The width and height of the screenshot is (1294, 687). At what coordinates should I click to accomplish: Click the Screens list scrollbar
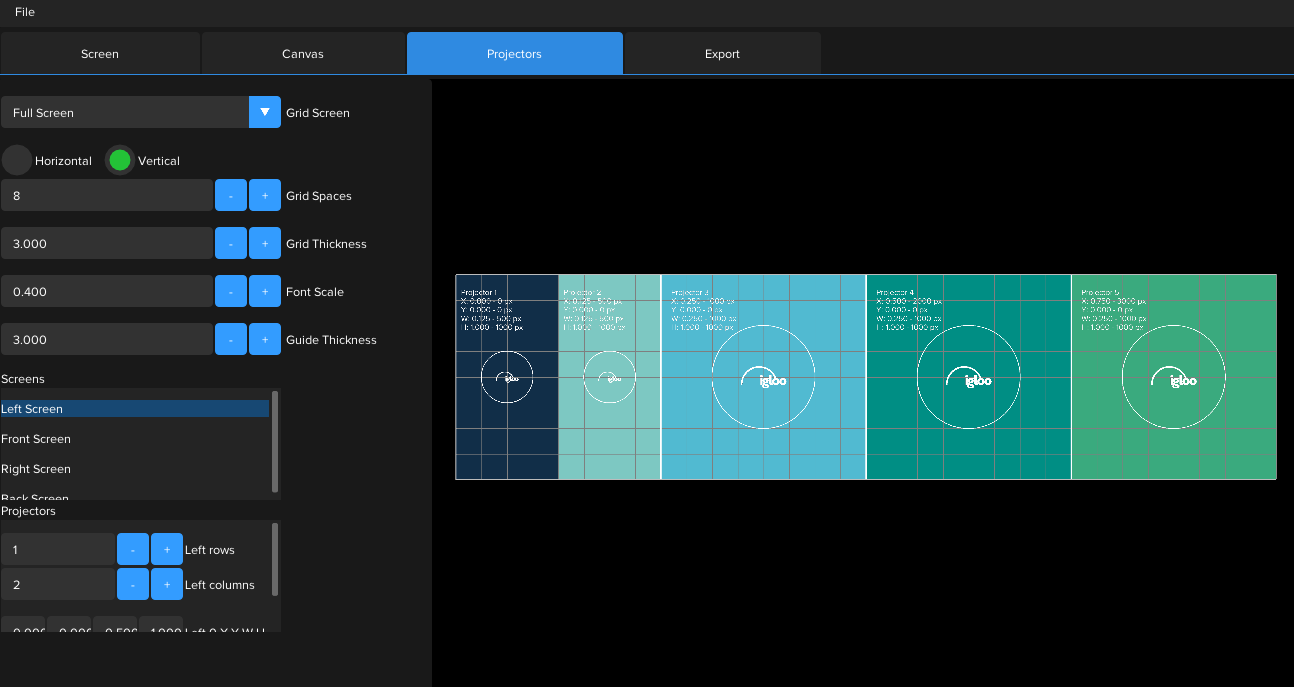[275, 441]
